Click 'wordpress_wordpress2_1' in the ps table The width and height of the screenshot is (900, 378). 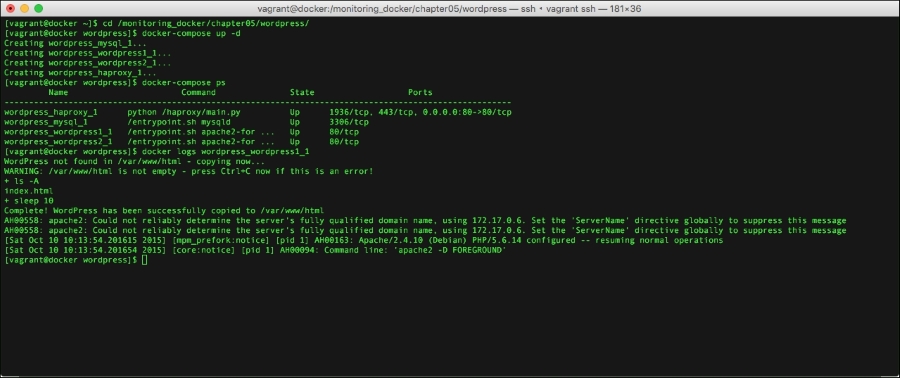pos(58,142)
